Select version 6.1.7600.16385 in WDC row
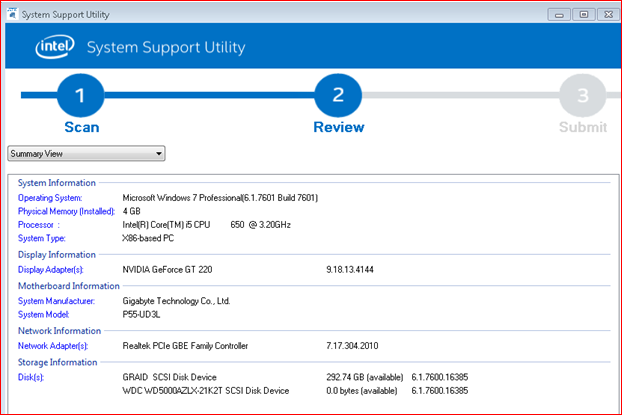 point(440,391)
